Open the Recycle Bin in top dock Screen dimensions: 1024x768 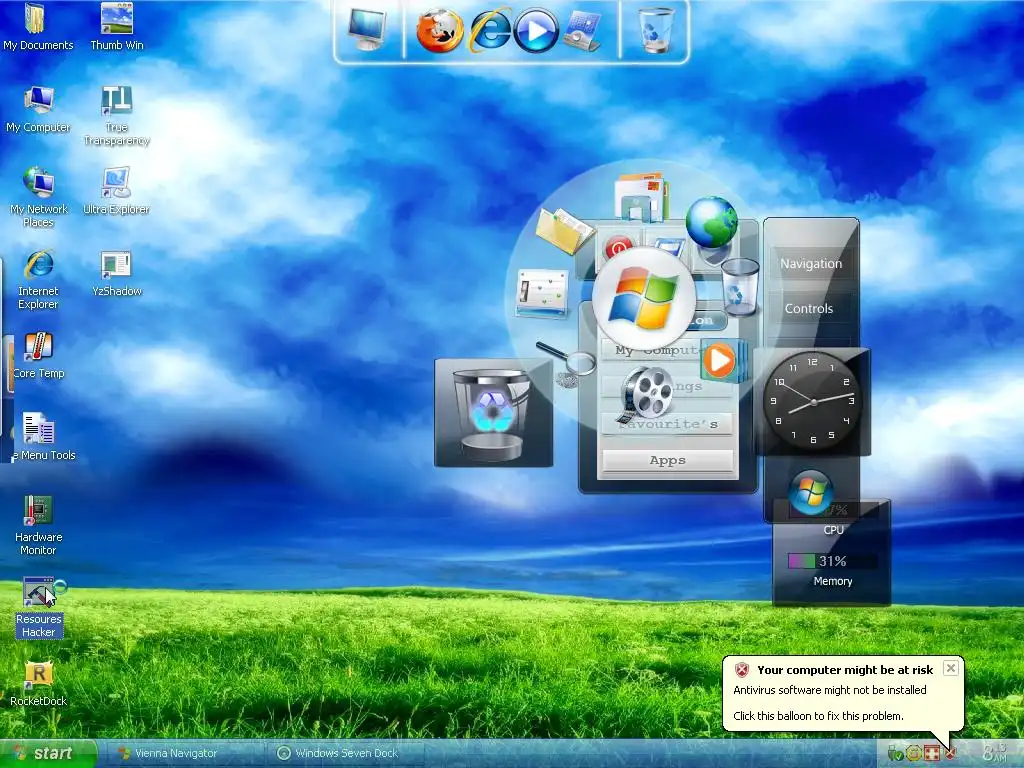(656, 30)
